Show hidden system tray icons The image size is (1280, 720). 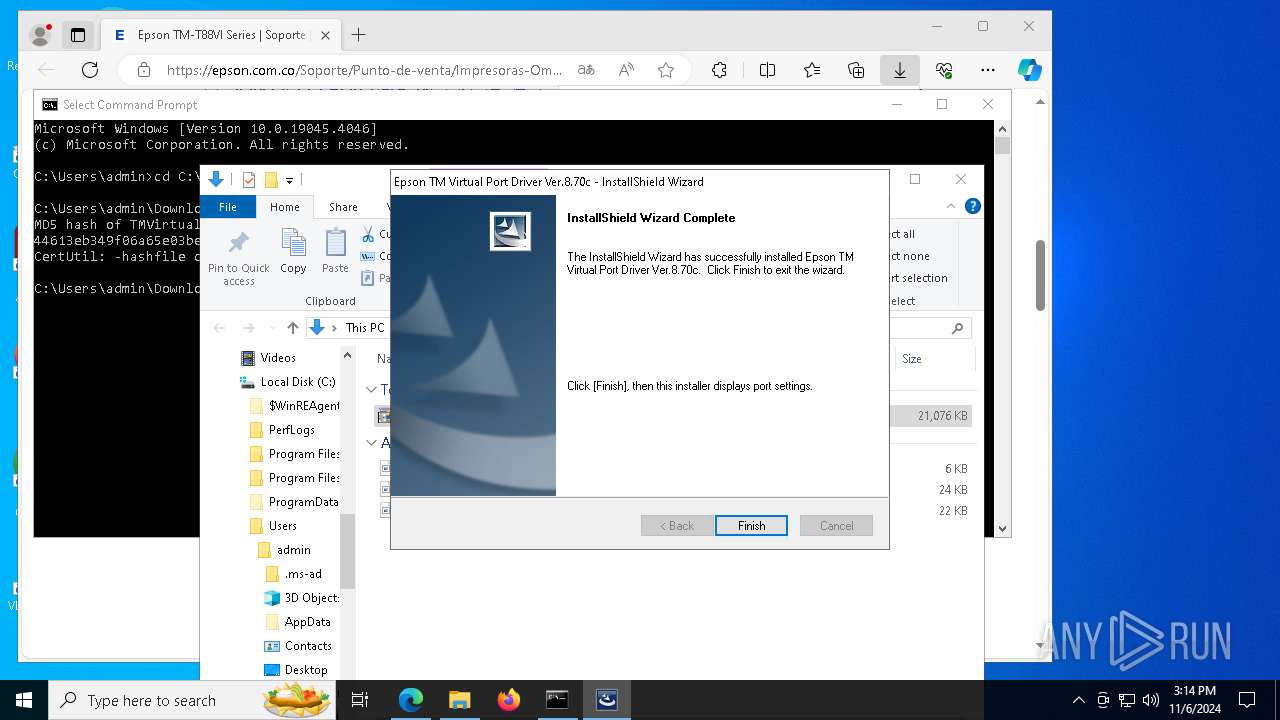coord(1078,700)
